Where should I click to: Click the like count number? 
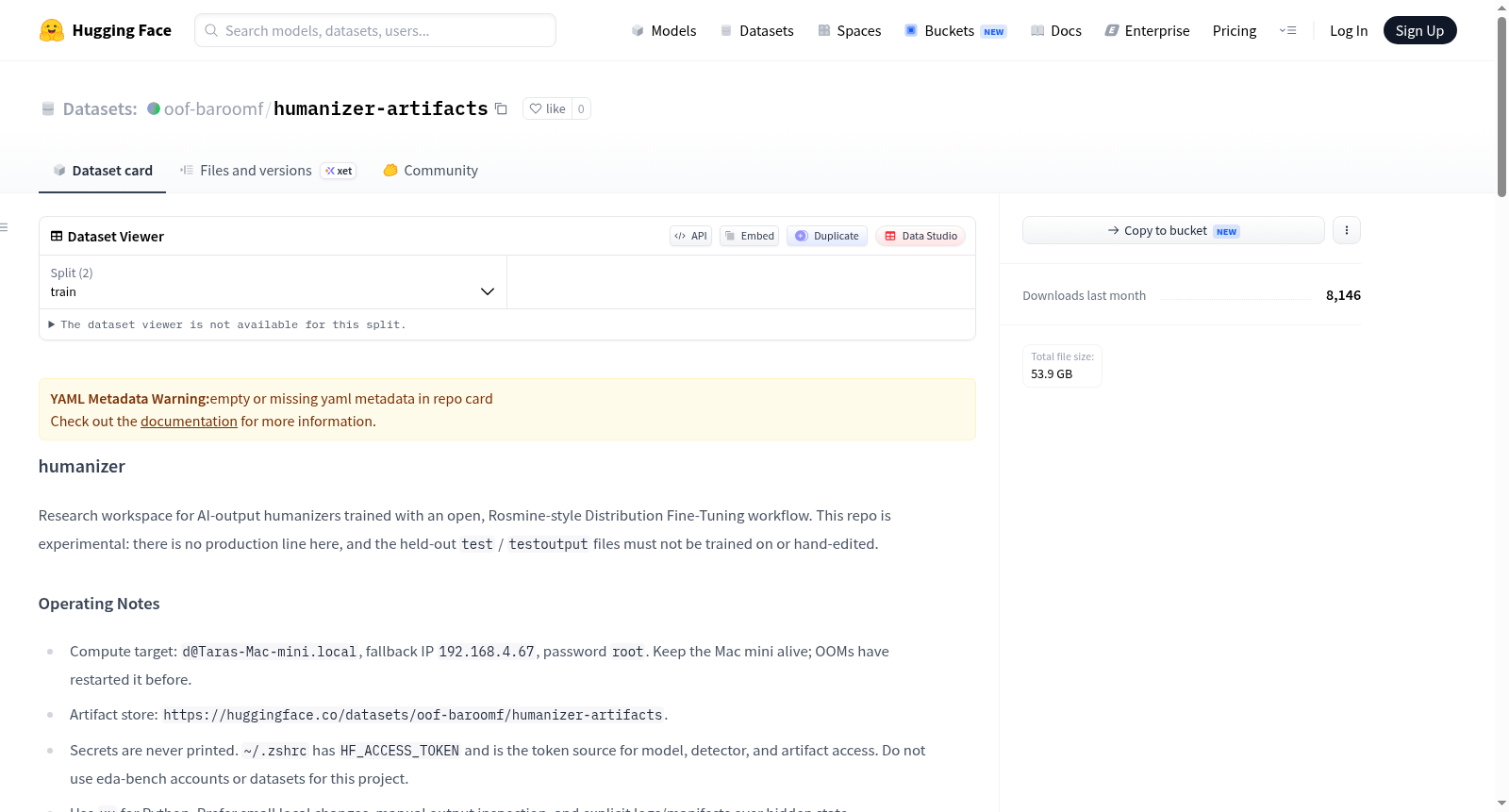coord(581,109)
